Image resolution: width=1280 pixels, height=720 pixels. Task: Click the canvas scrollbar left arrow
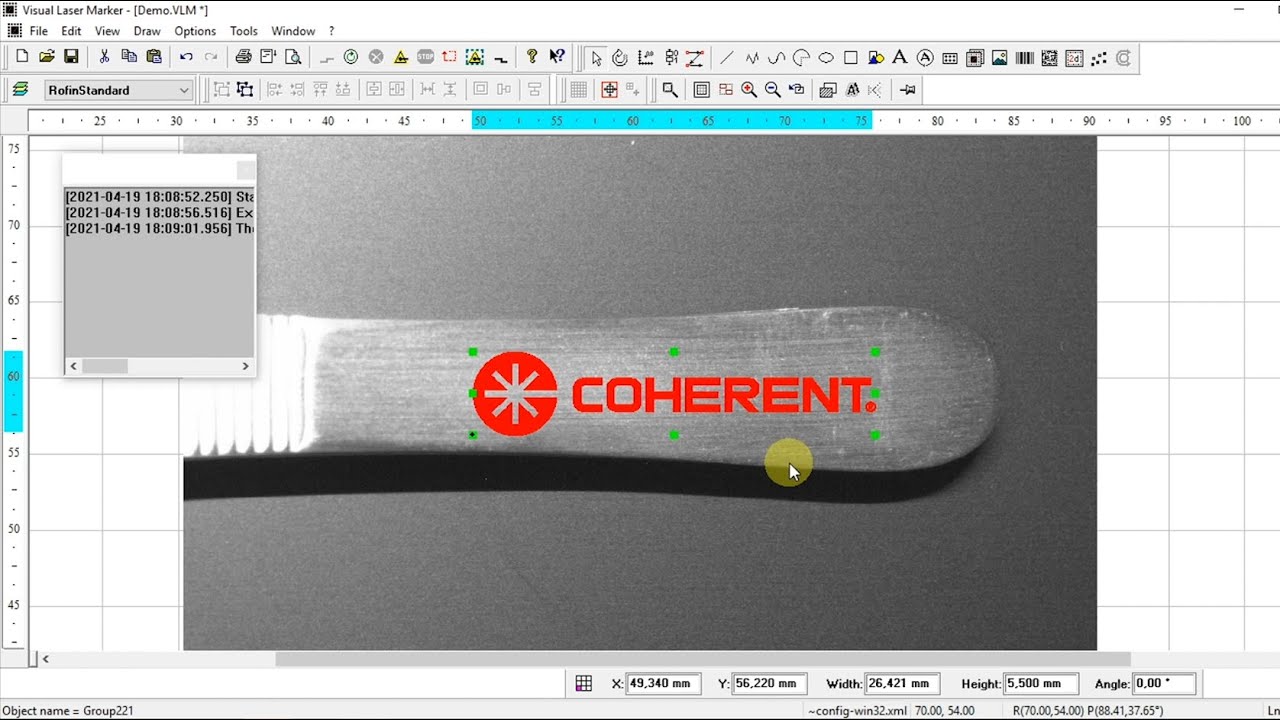(x=45, y=659)
